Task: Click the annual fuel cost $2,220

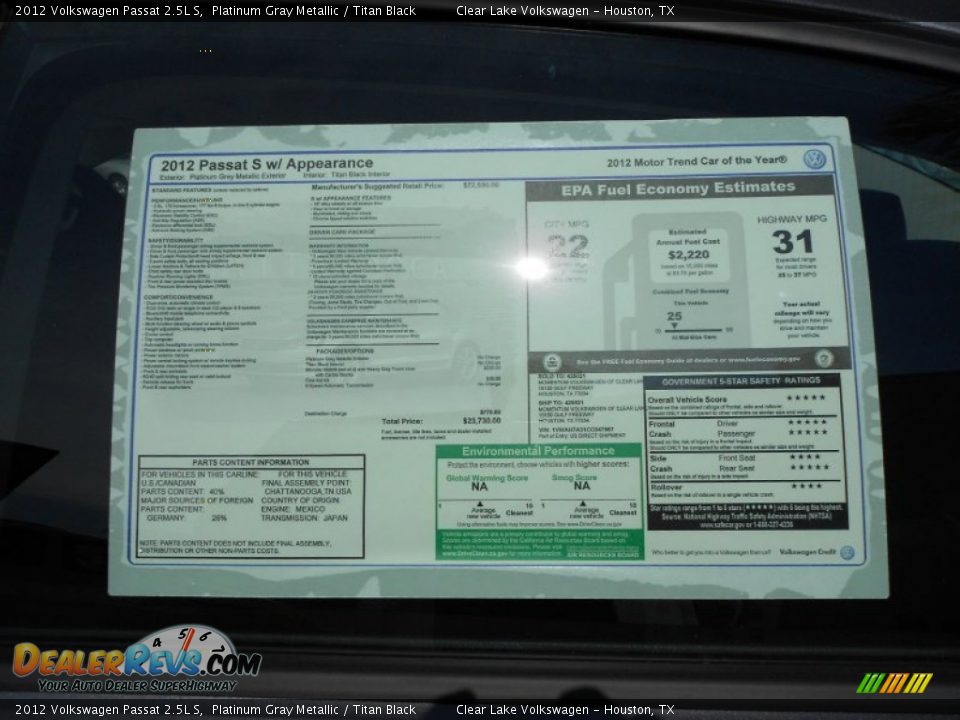Action: [x=689, y=255]
